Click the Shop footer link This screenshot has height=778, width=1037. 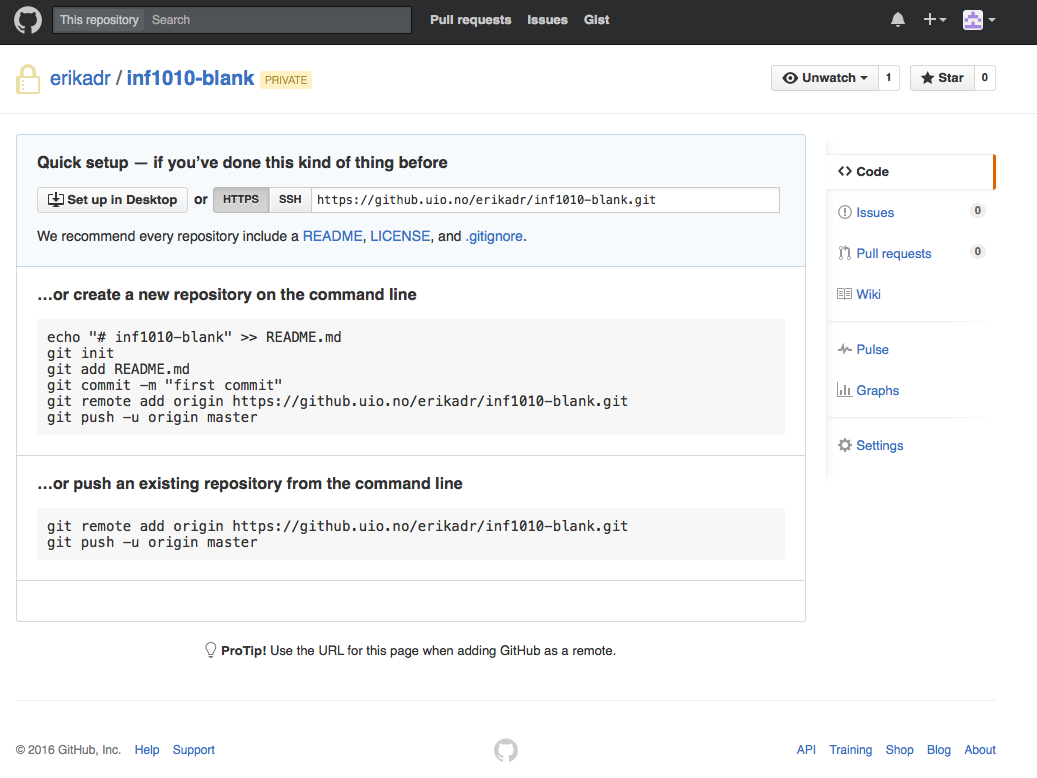[x=899, y=750]
